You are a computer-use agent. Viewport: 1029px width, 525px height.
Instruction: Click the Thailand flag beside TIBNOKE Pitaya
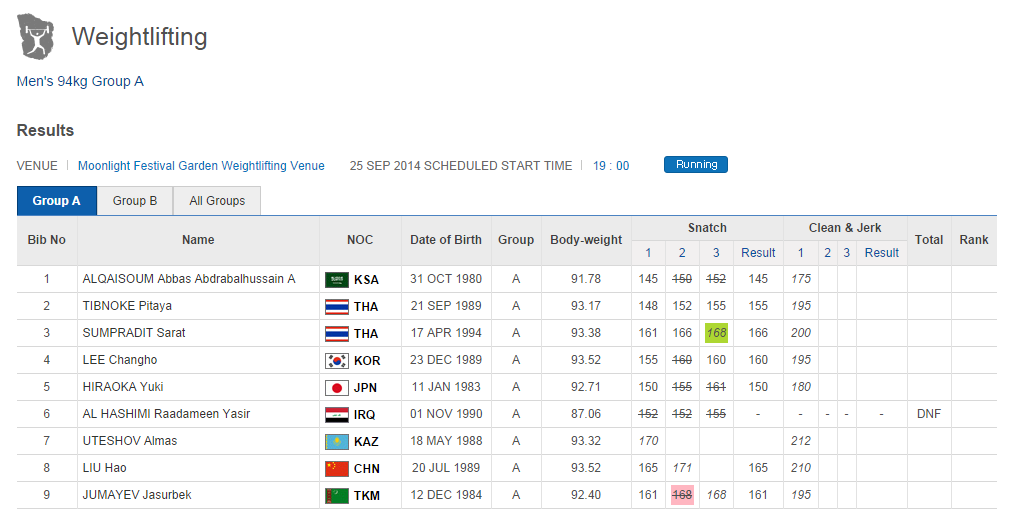[336, 306]
